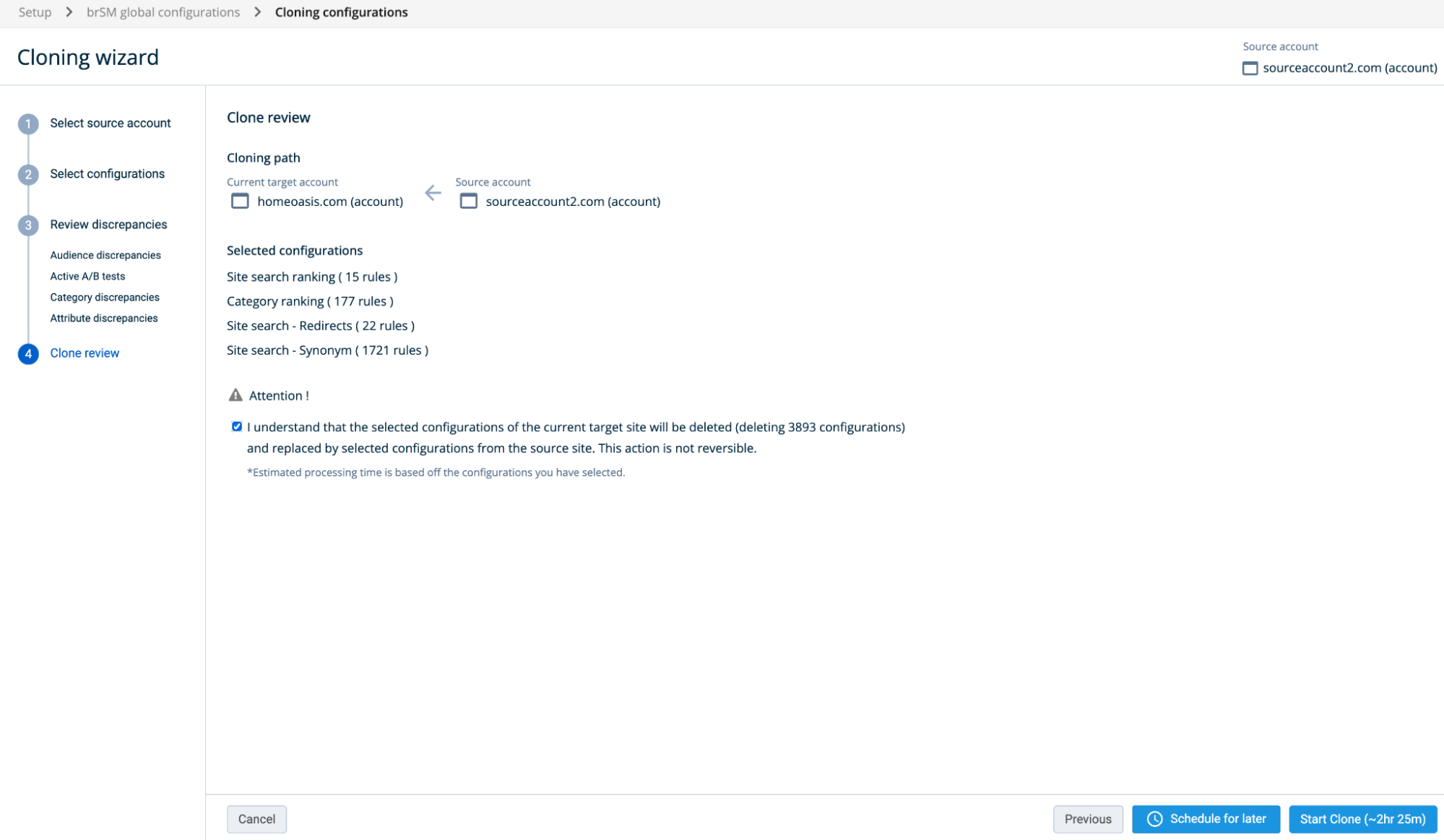The image size is (1444, 840).
Task: Click the homeoasis.com account window icon
Action: 240,201
